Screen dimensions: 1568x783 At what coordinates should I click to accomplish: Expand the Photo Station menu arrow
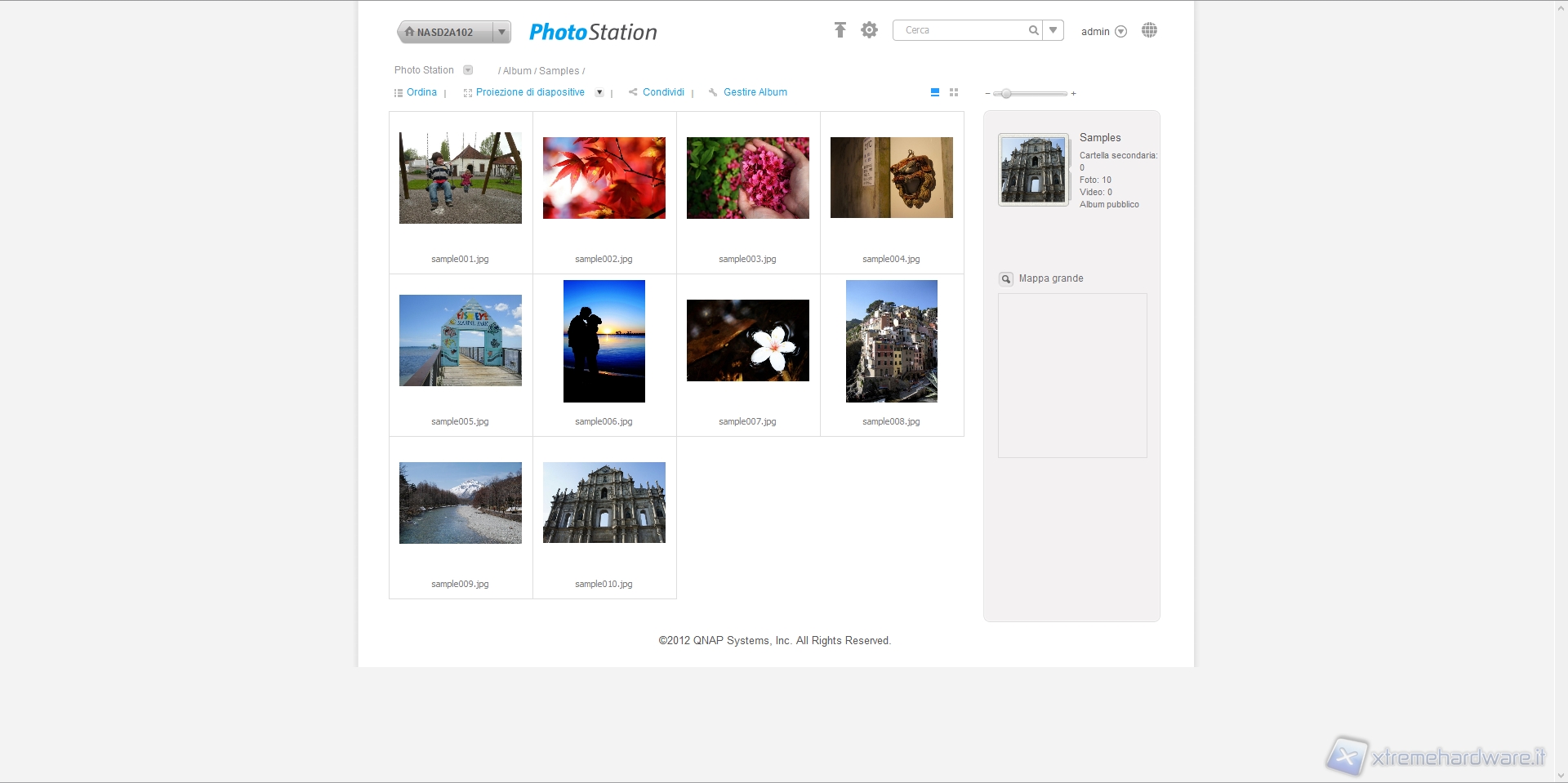468,70
